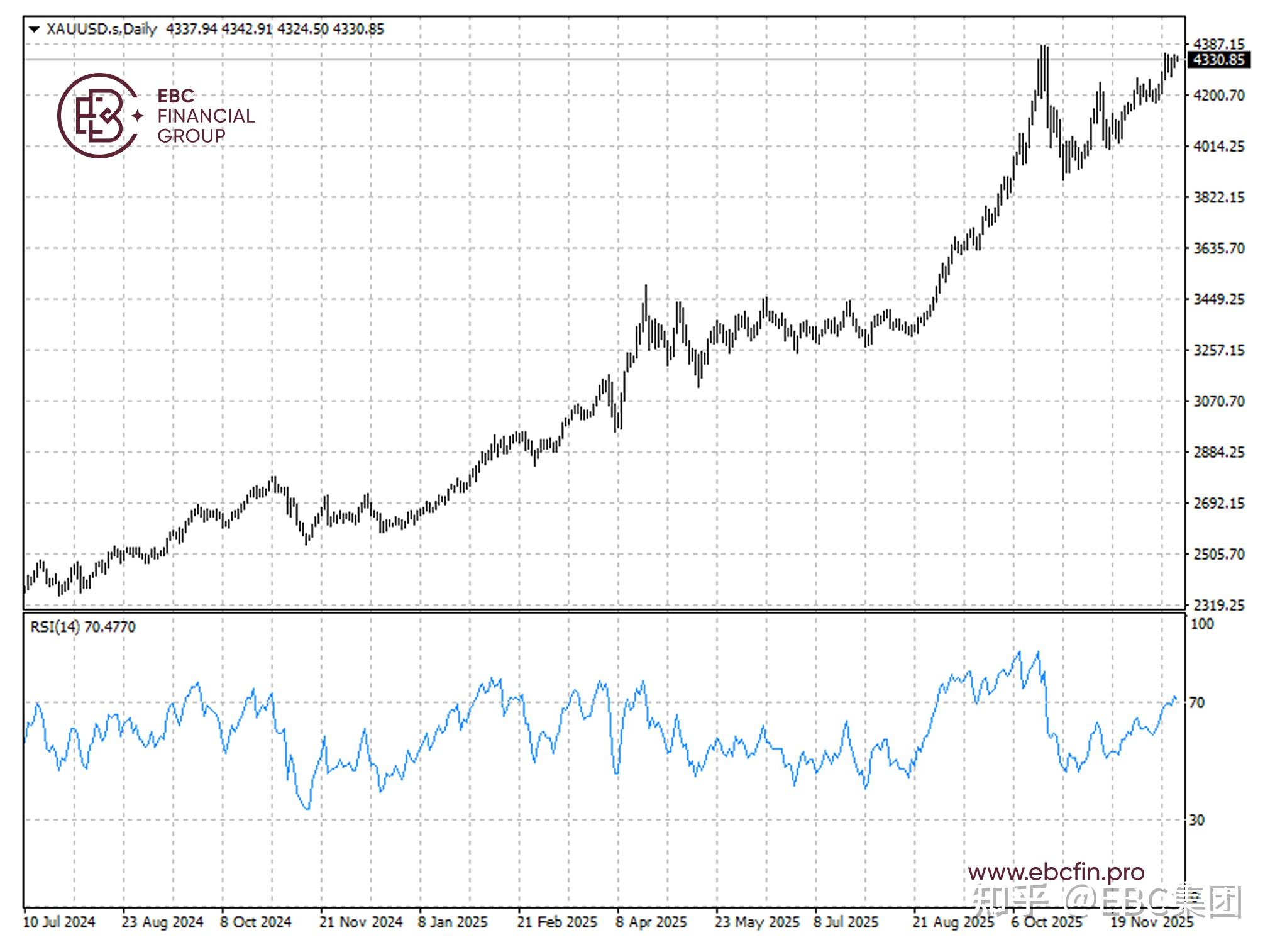The image size is (1275, 952).
Task: Click the EBC circular logo icon
Action: point(97,116)
